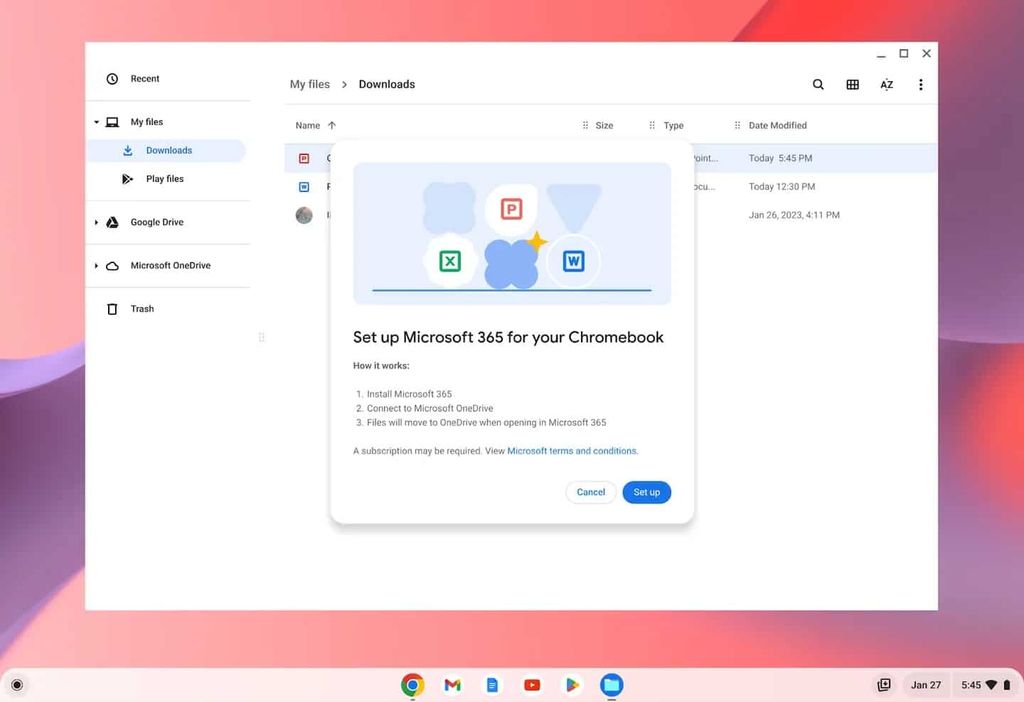Image resolution: width=1024 pixels, height=702 pixels.
Task: Open Microsoft terms and conditions link
Action: click(571, 450)
